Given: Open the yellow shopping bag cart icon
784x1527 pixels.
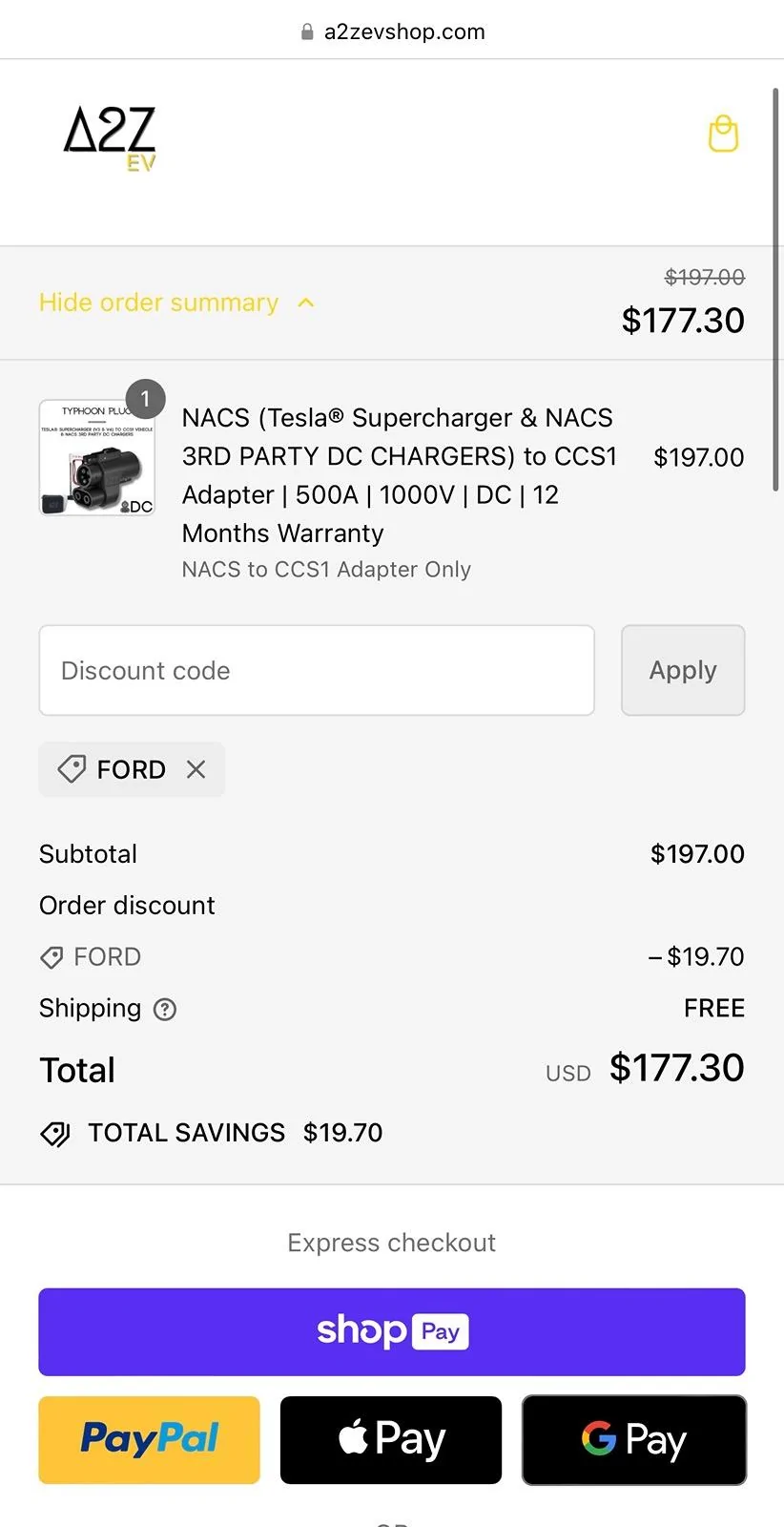Looking at the screenshot, I should coord(723,135).
